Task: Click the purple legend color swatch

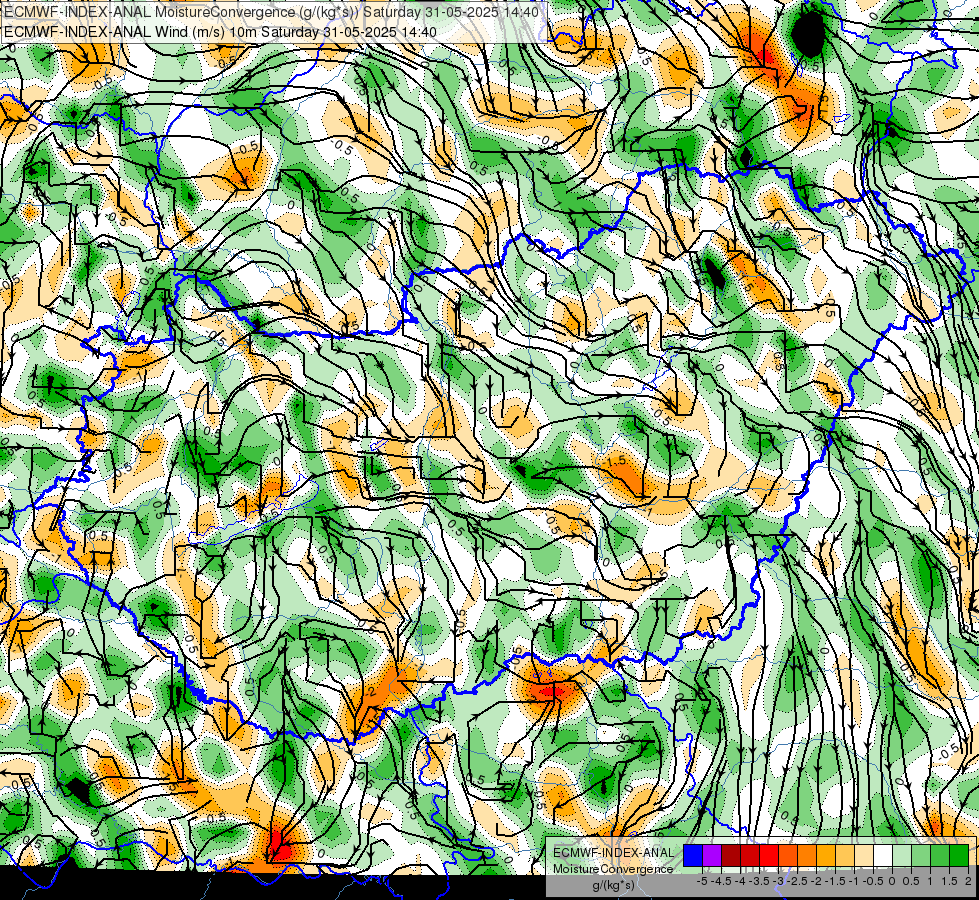Action: coord(712,855)
